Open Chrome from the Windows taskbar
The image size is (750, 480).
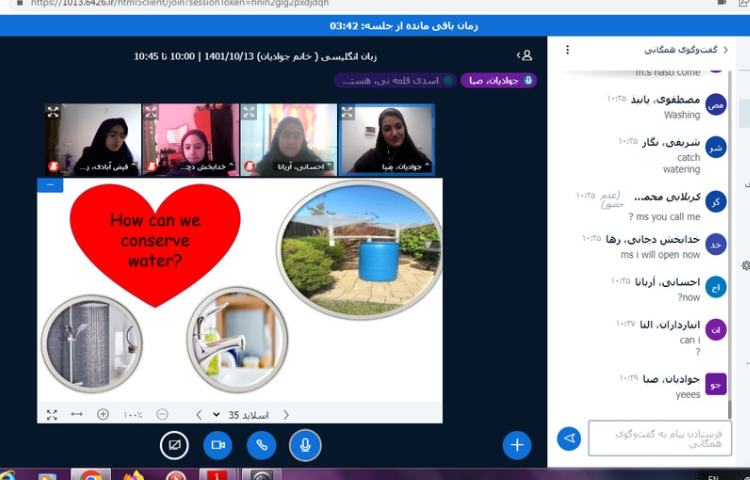point(90,475)
